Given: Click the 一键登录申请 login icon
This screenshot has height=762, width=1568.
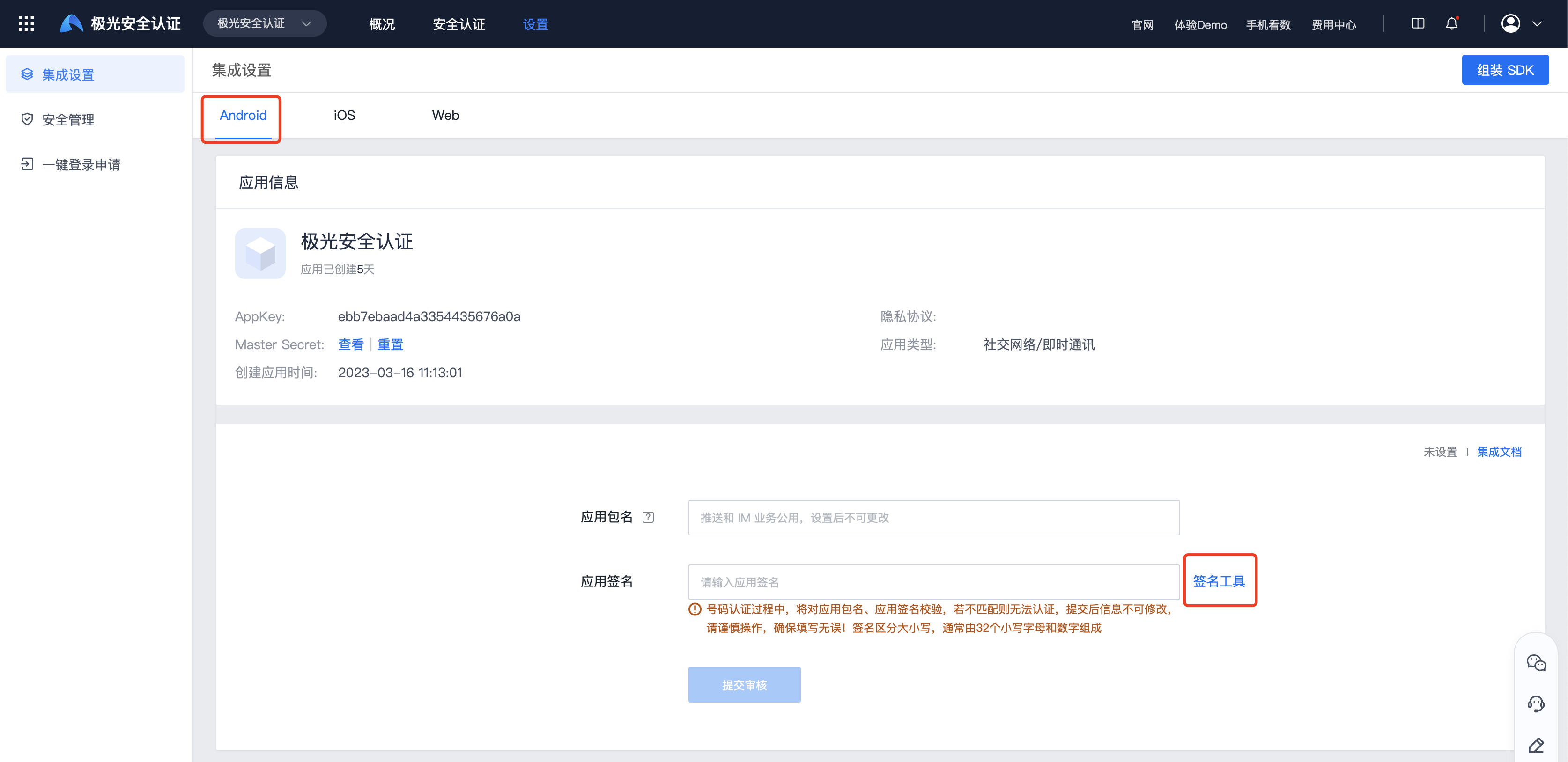Looking at the screenshot, I should coord(27,164).
